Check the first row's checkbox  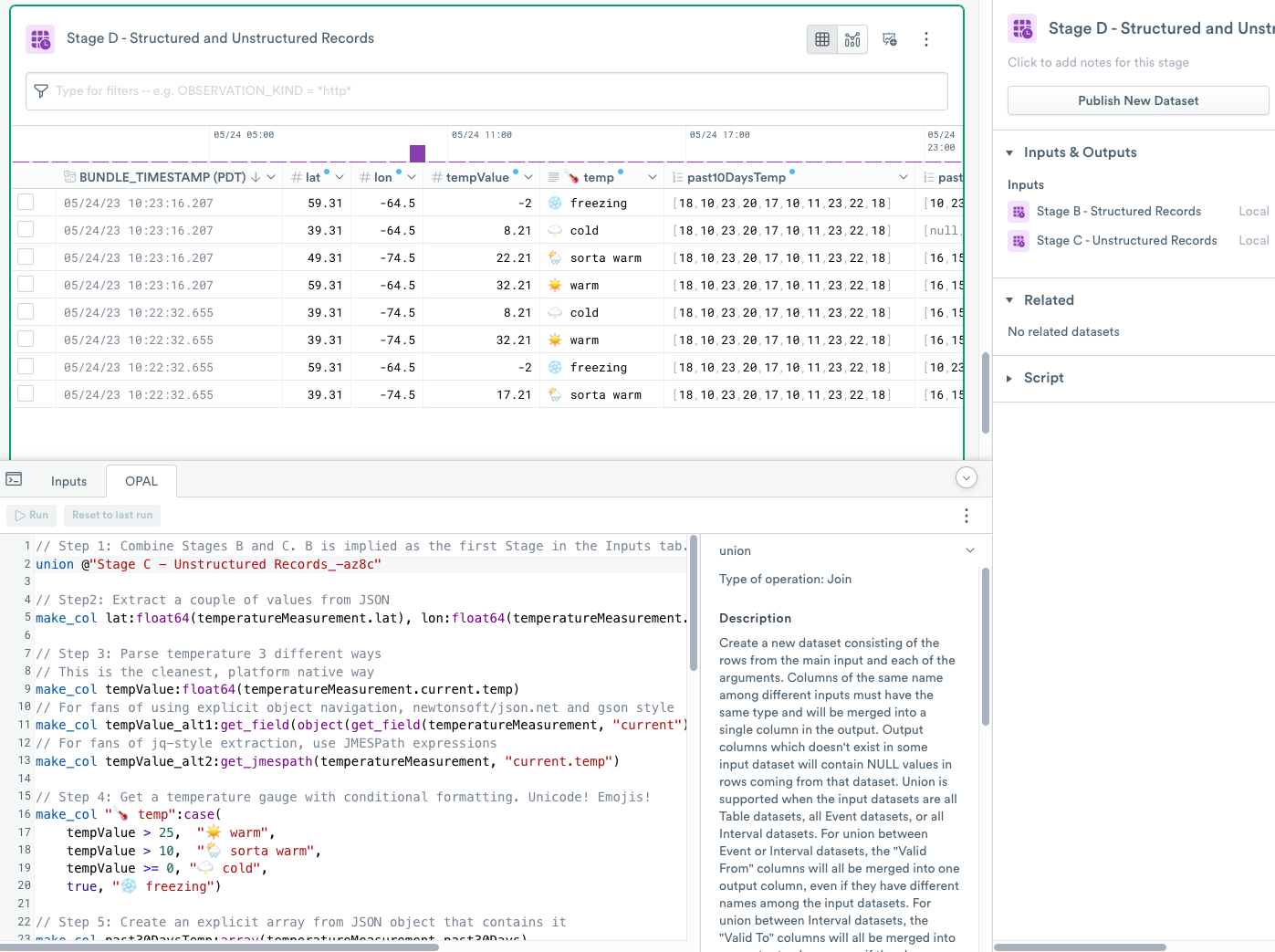[26, 203]
